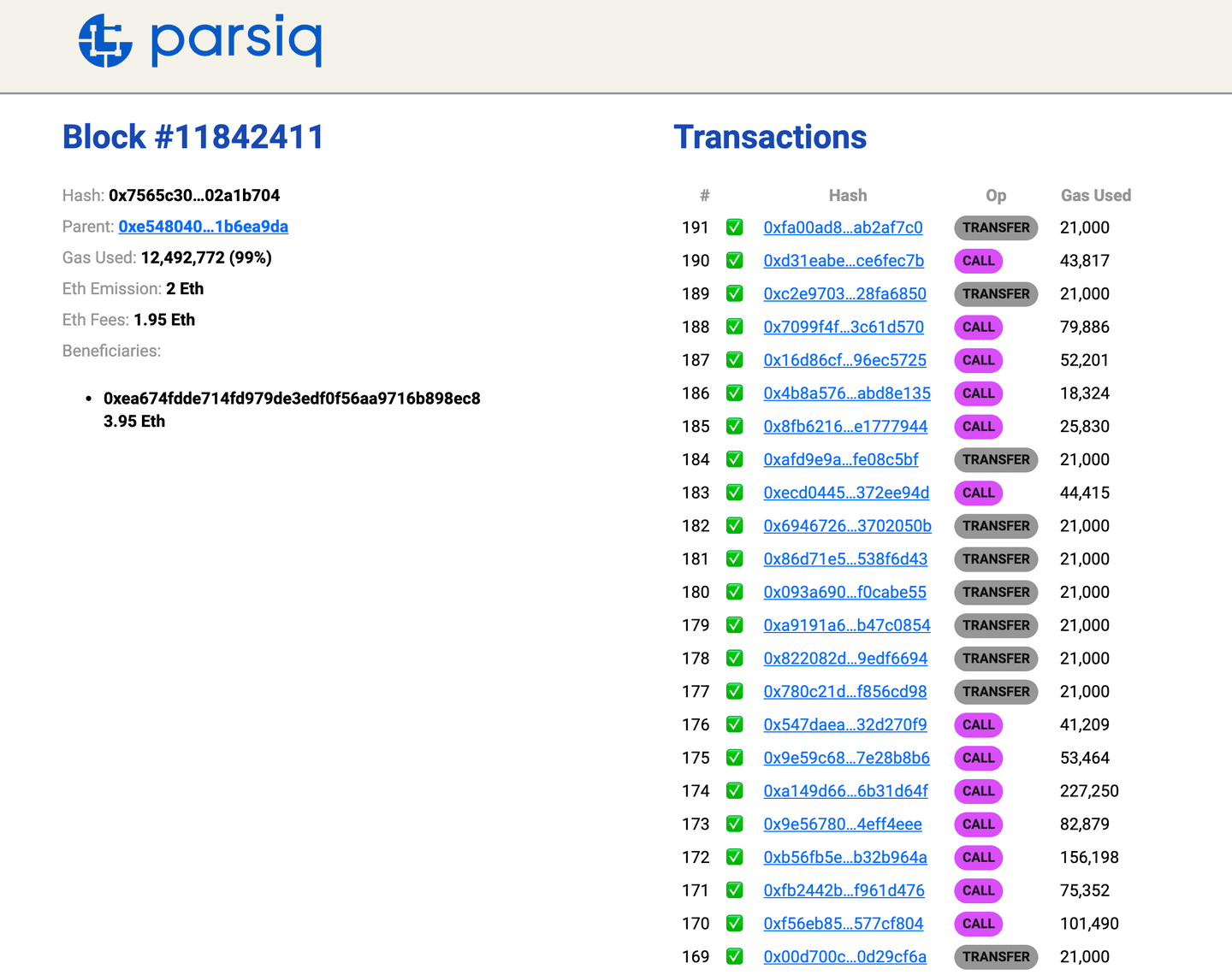This screenshot has width=1232, height=975.
Task: Click the Hash column header
Action: click(848, 195)
